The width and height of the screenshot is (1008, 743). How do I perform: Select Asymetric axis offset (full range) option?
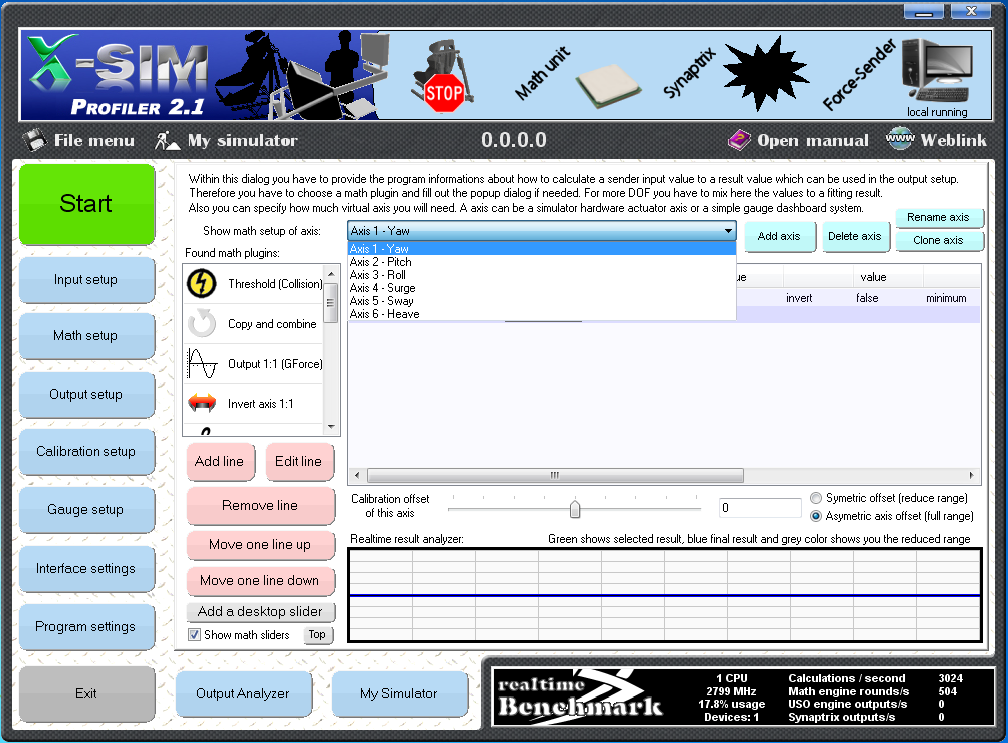pyautogui.click(x=816, y=516)
